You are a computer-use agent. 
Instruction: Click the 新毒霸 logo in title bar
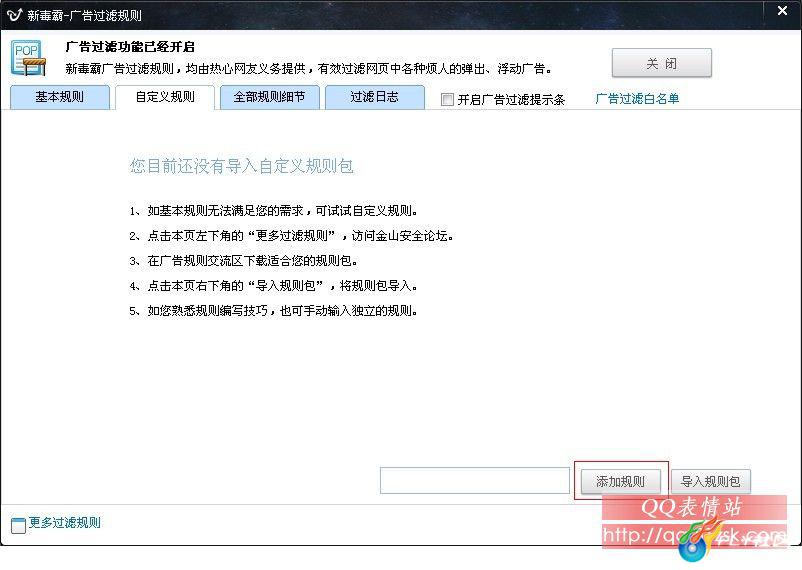[14, 15]
